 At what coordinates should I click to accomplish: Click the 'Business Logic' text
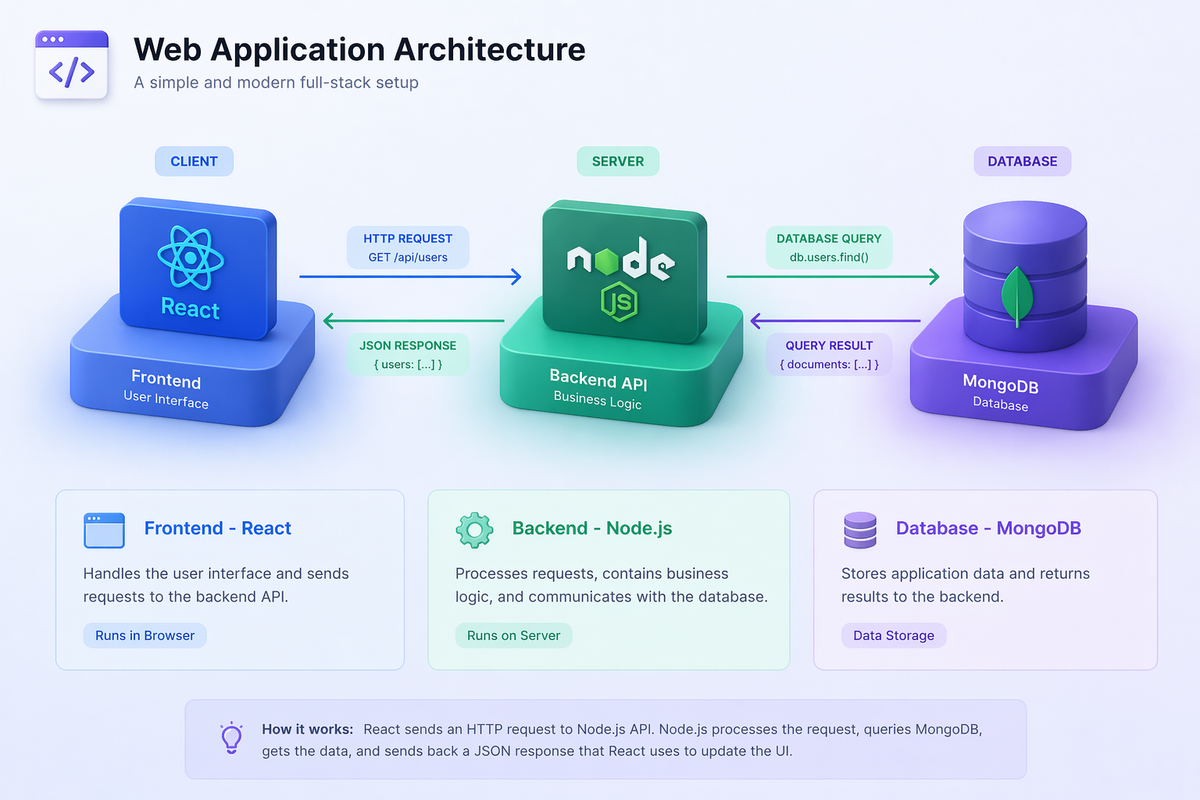click(x=598, y=399)
